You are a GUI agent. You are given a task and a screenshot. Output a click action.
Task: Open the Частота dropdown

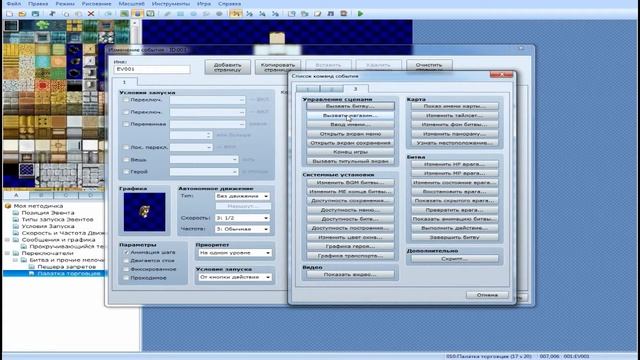click(x=242, y=229)
